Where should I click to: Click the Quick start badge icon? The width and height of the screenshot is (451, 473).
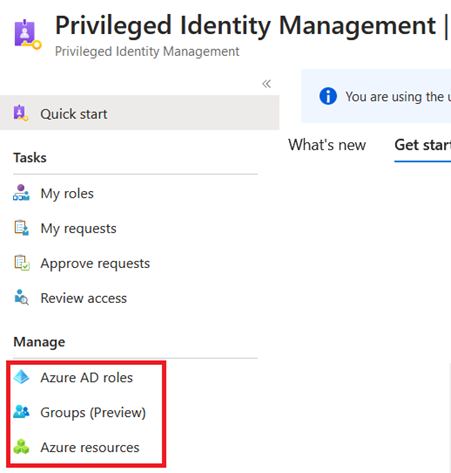click(21, 113)
